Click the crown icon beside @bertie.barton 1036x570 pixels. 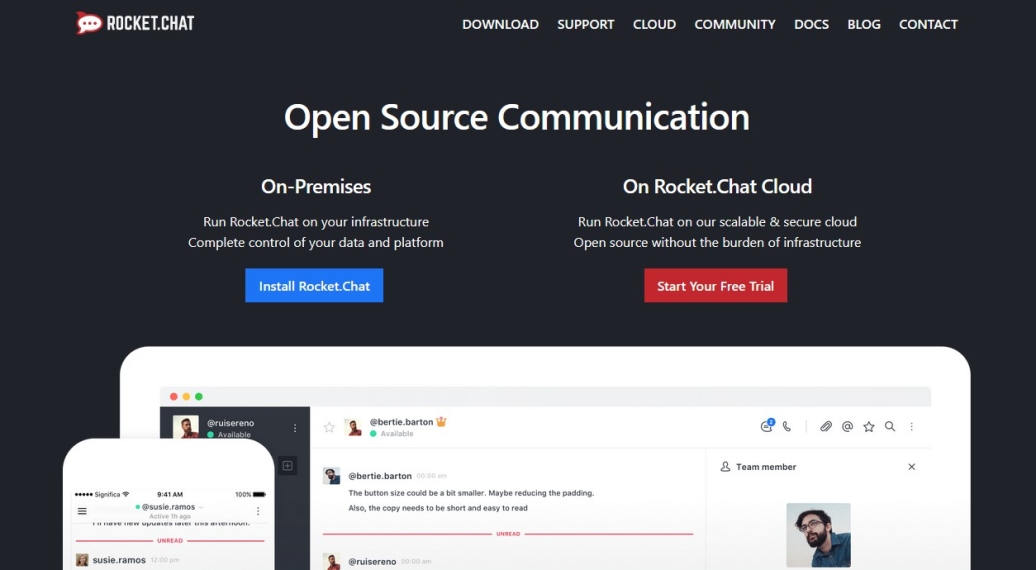point(441,421)
